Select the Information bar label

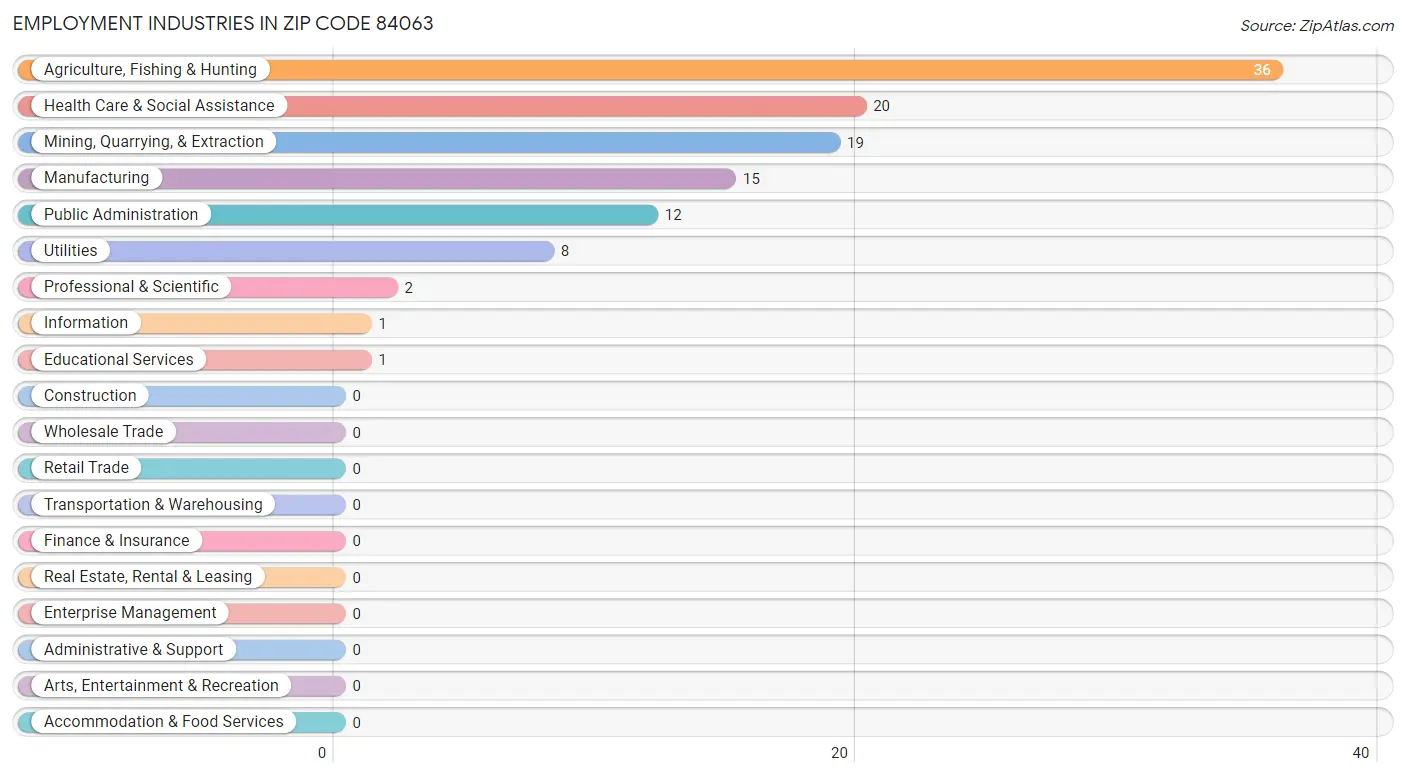pyautogui.click(x=86, y=323)
